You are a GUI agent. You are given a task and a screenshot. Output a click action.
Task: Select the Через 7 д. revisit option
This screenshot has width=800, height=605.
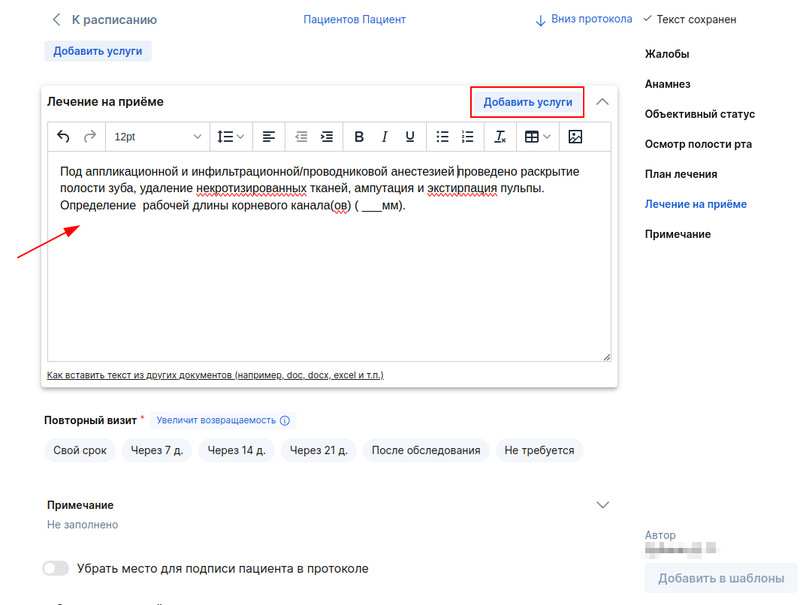157,450
